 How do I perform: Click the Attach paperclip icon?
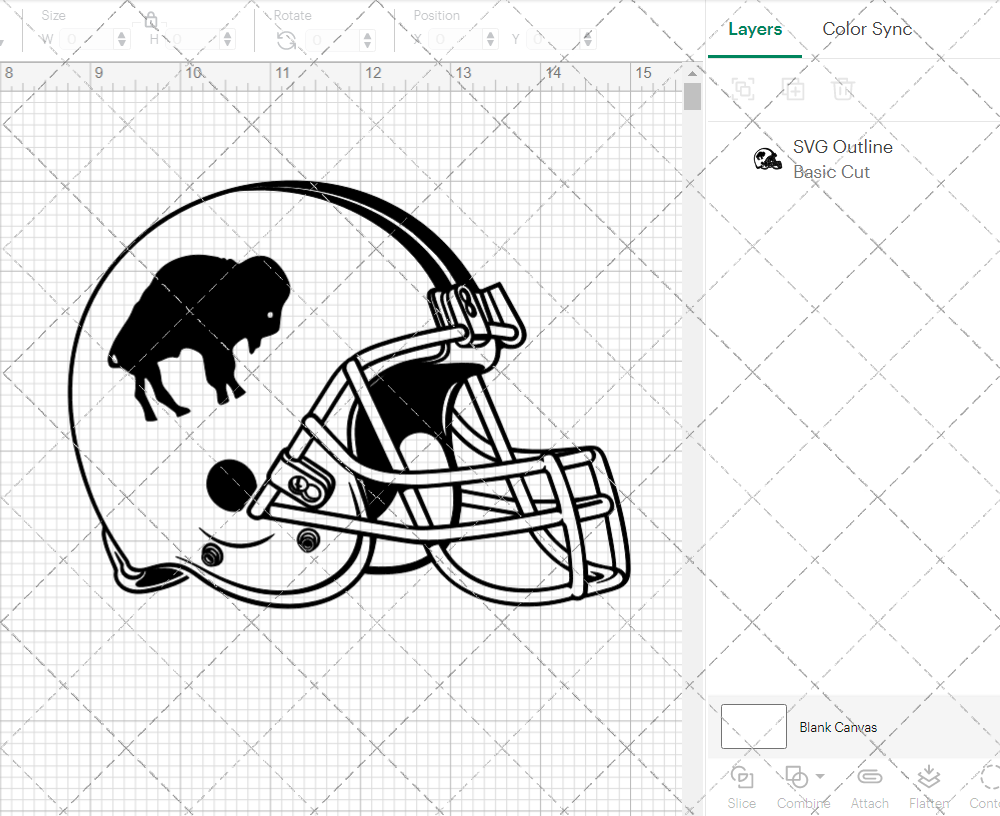click(869, 778)
